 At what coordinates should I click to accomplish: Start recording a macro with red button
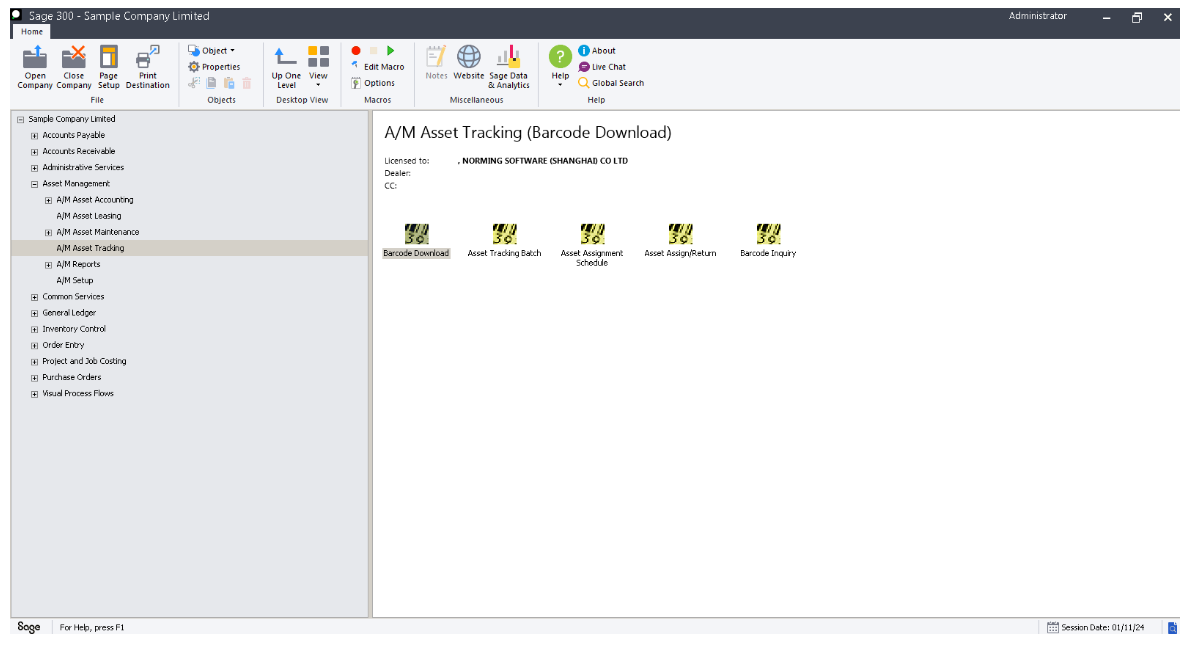point(356,50)
